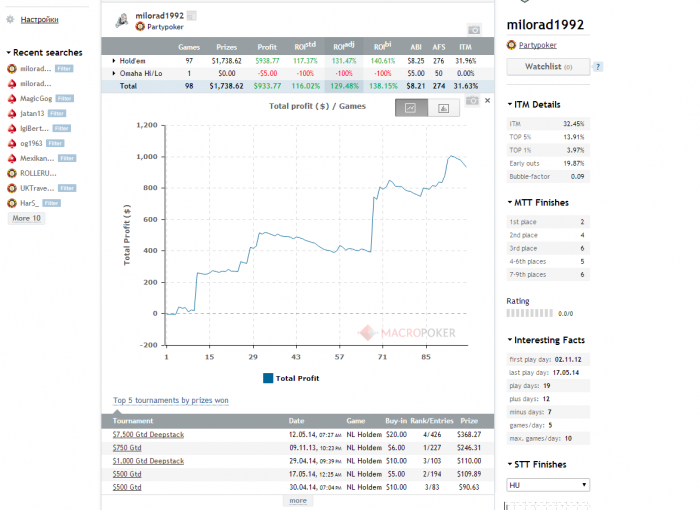This screenshot has height=510, width=700.
Task: Click the $368.27 prize cell
Action: coord(469,435)
